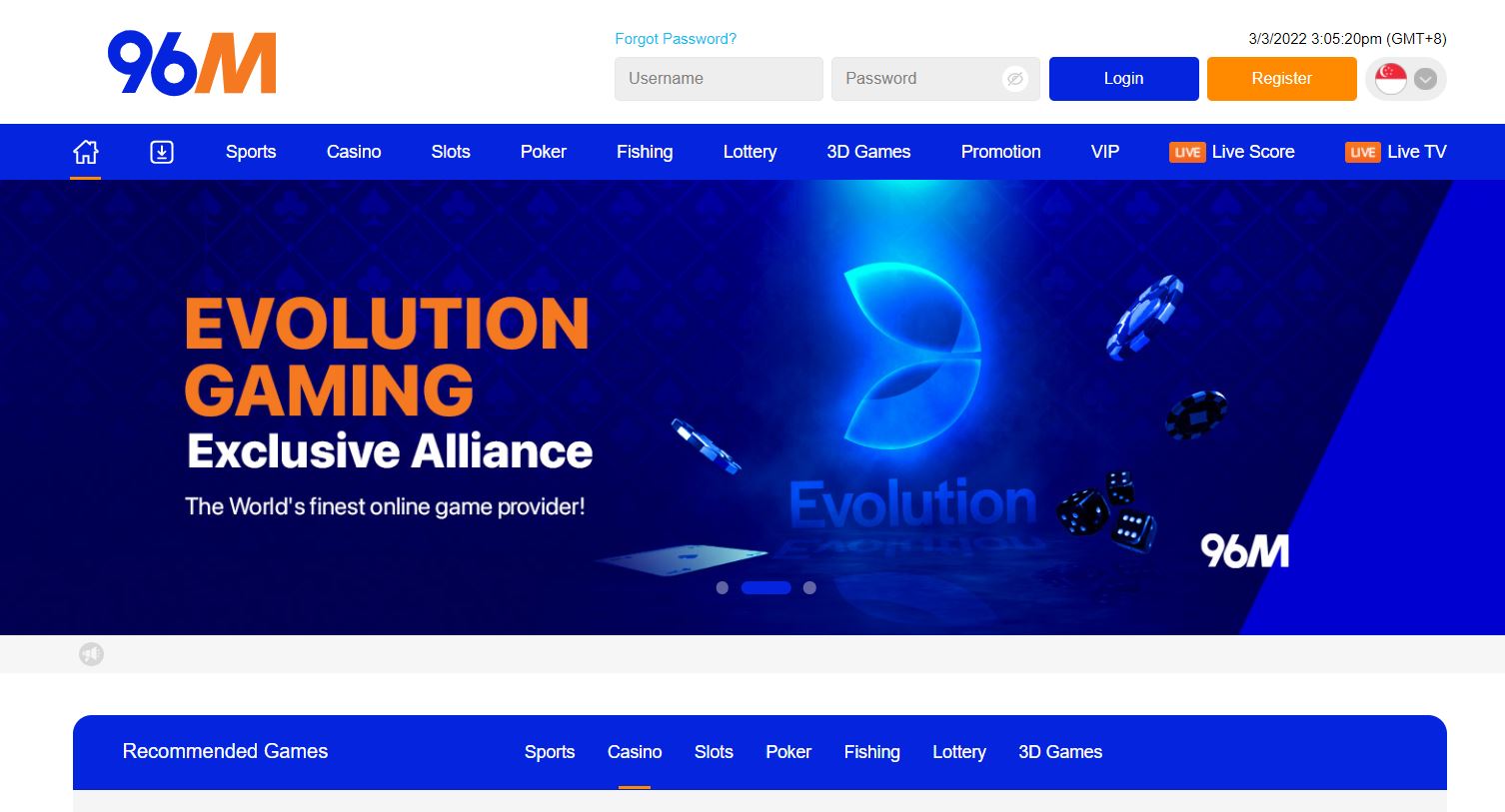Click the home icon in navigation bar

point(86,152)
